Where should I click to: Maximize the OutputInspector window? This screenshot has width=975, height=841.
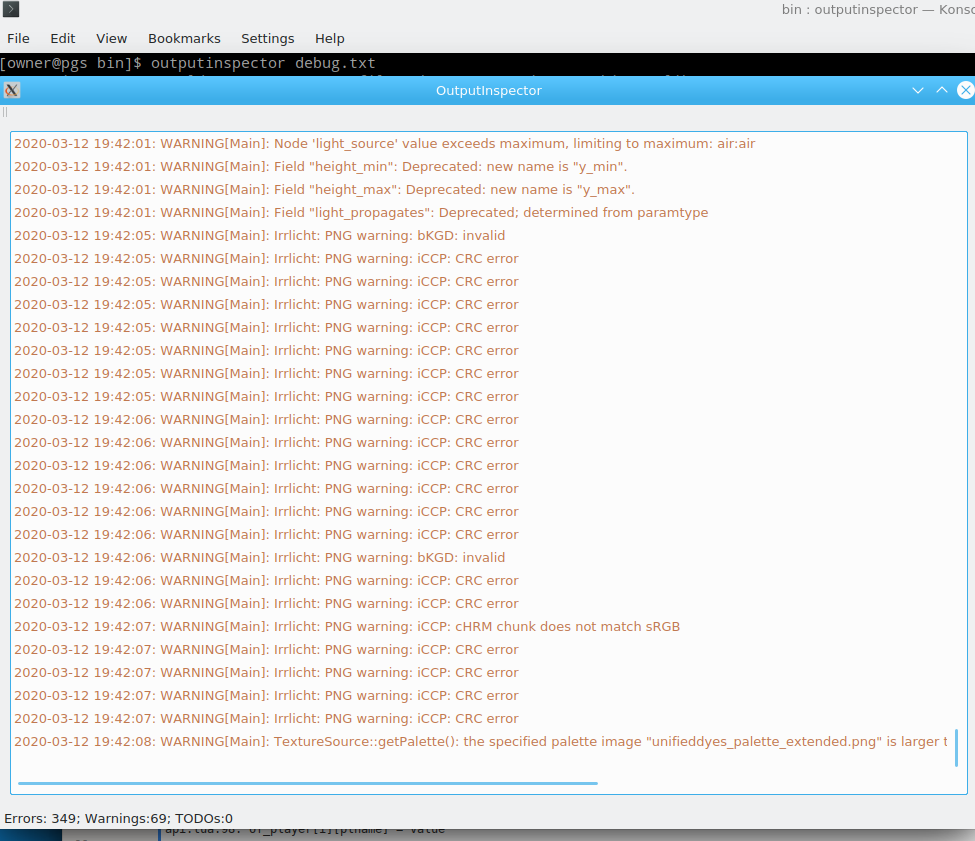941,90
